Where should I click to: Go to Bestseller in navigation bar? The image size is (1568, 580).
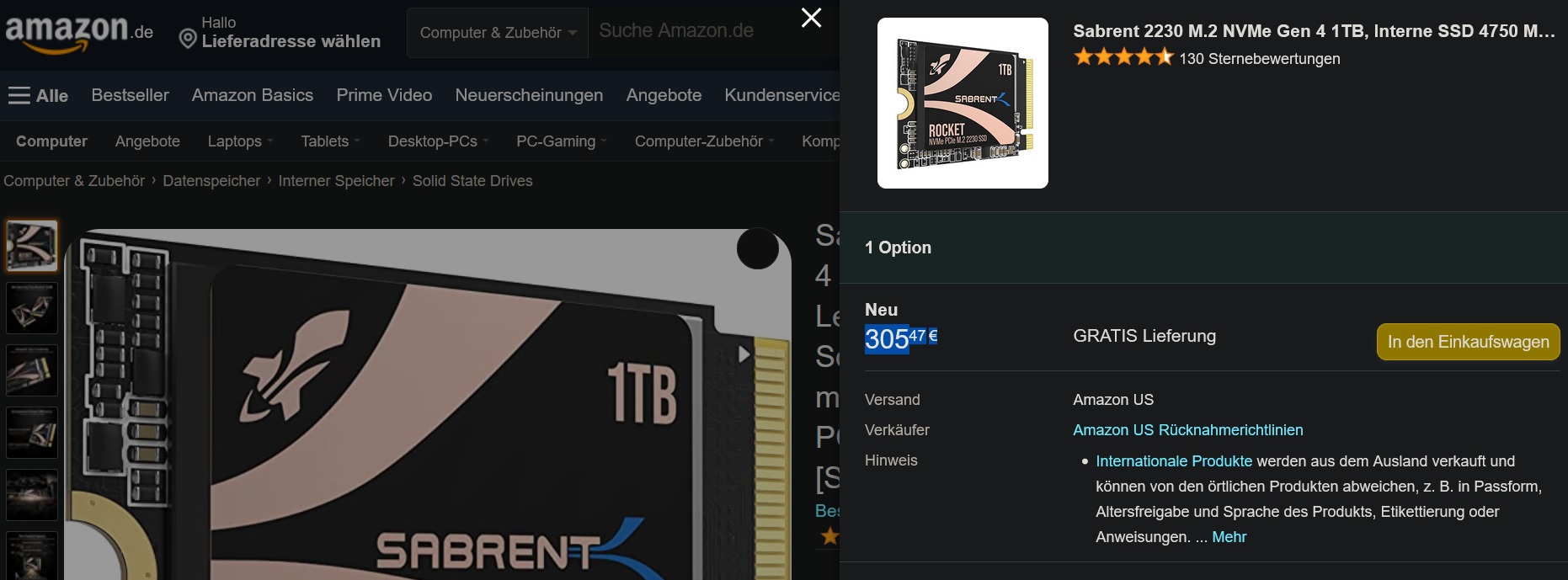130,95
